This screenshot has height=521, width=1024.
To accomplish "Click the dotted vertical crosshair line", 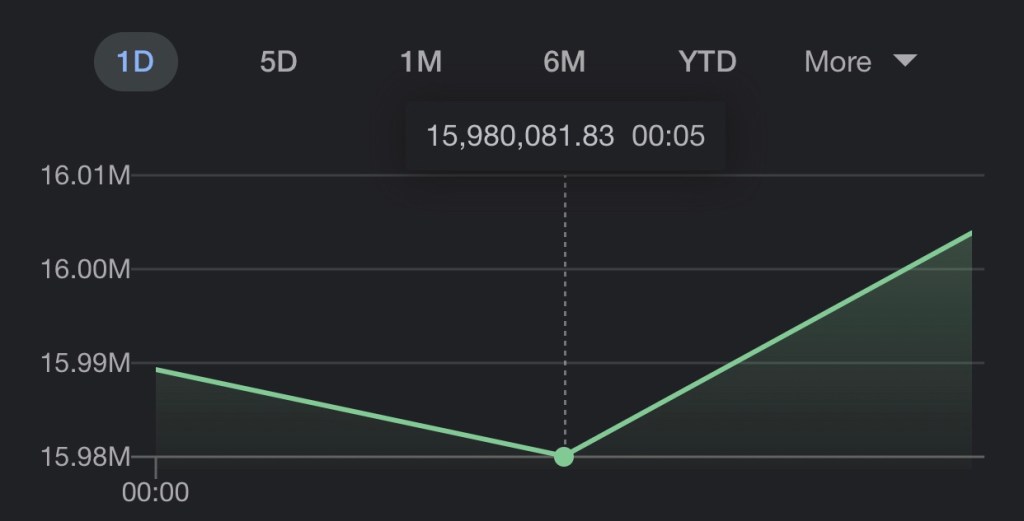I will point(565,300).
